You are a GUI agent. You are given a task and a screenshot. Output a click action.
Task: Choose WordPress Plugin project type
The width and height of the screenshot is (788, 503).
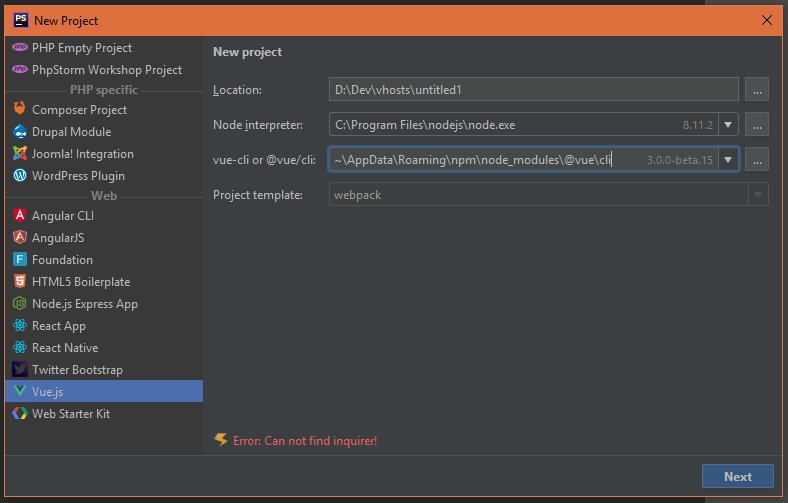(x=104, y=176)
